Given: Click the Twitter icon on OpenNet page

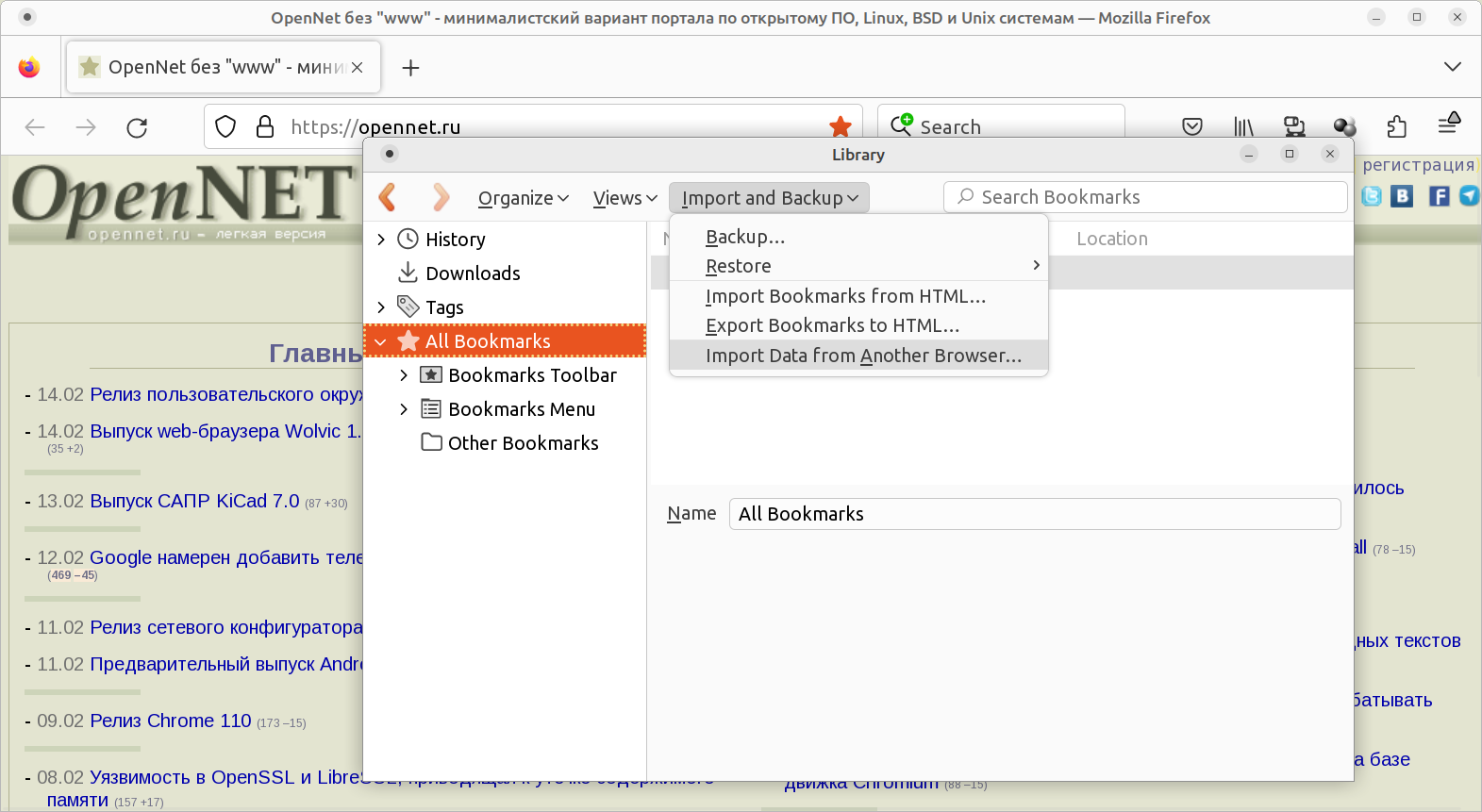Looking at the screenshot, I should point(1372,196).
